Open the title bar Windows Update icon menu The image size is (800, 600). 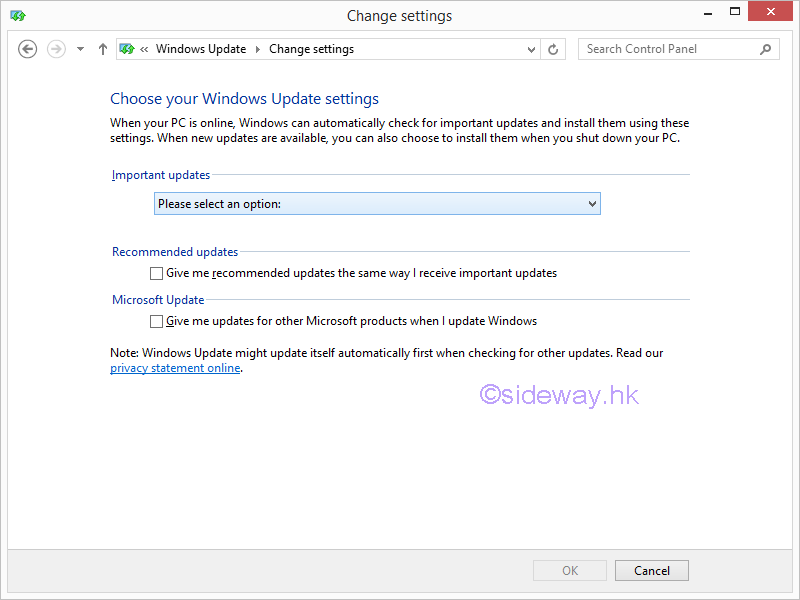click(18, 15)
